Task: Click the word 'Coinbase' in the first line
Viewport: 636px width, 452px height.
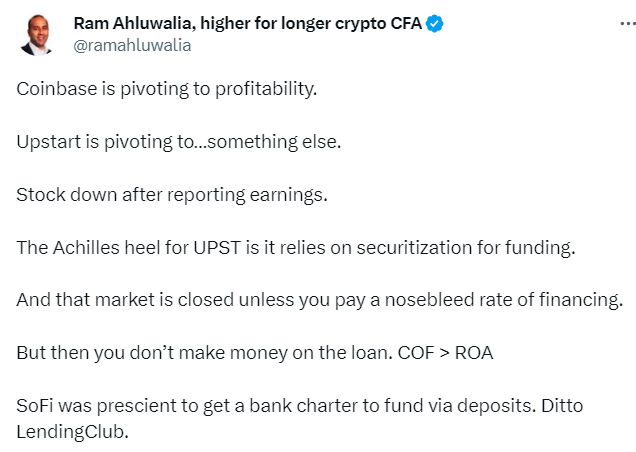Action: point(56,89)
